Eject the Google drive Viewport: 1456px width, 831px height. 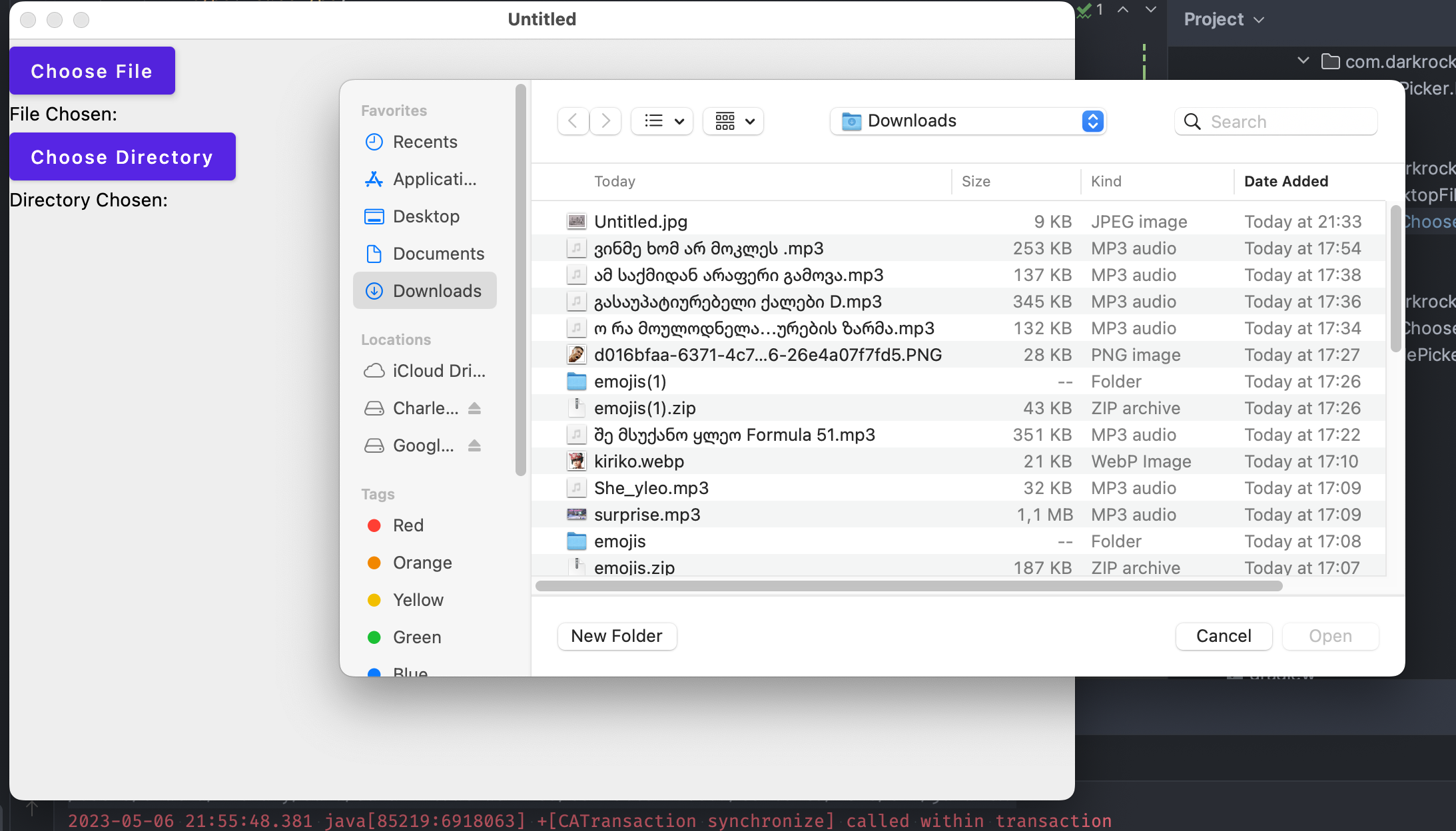[x=475, y=445]
